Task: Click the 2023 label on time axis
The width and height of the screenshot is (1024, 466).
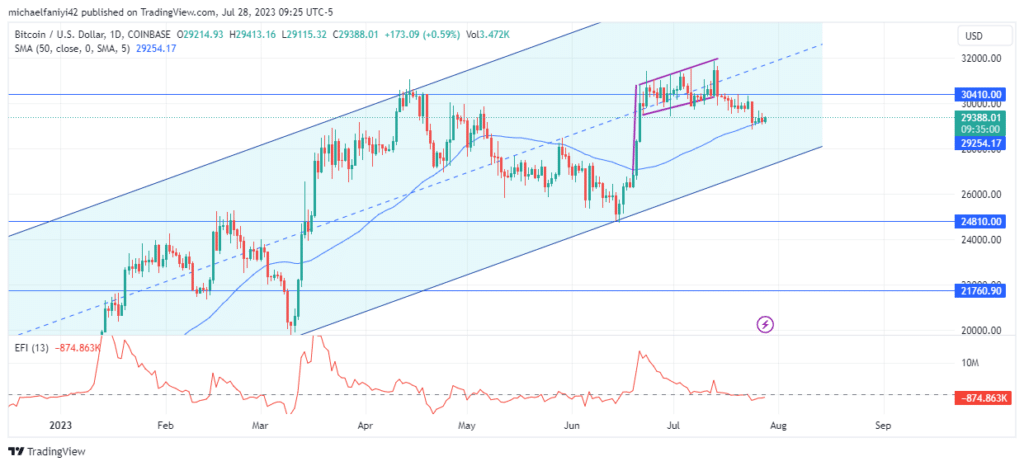Action: click(x=60, y=426)
